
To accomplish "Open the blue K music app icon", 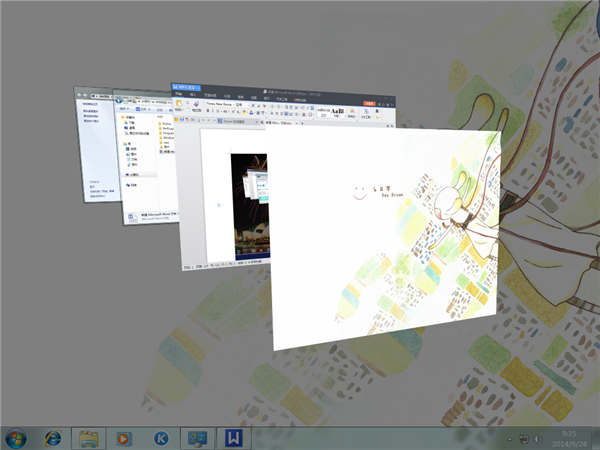I will pos(160,438).
